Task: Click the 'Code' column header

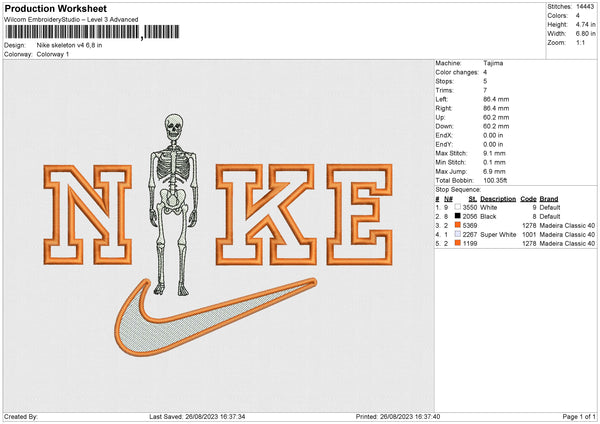Action: point(528,199)
